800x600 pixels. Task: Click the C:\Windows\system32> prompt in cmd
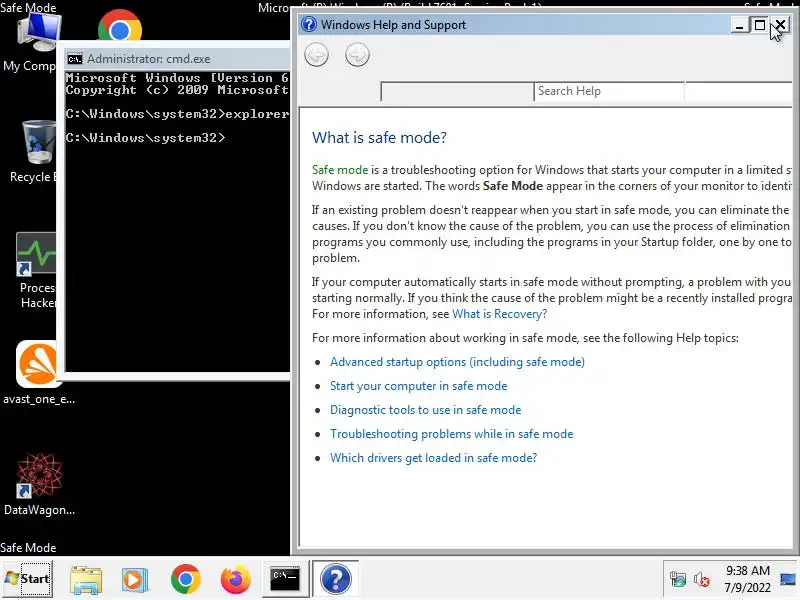click(145, 138)
